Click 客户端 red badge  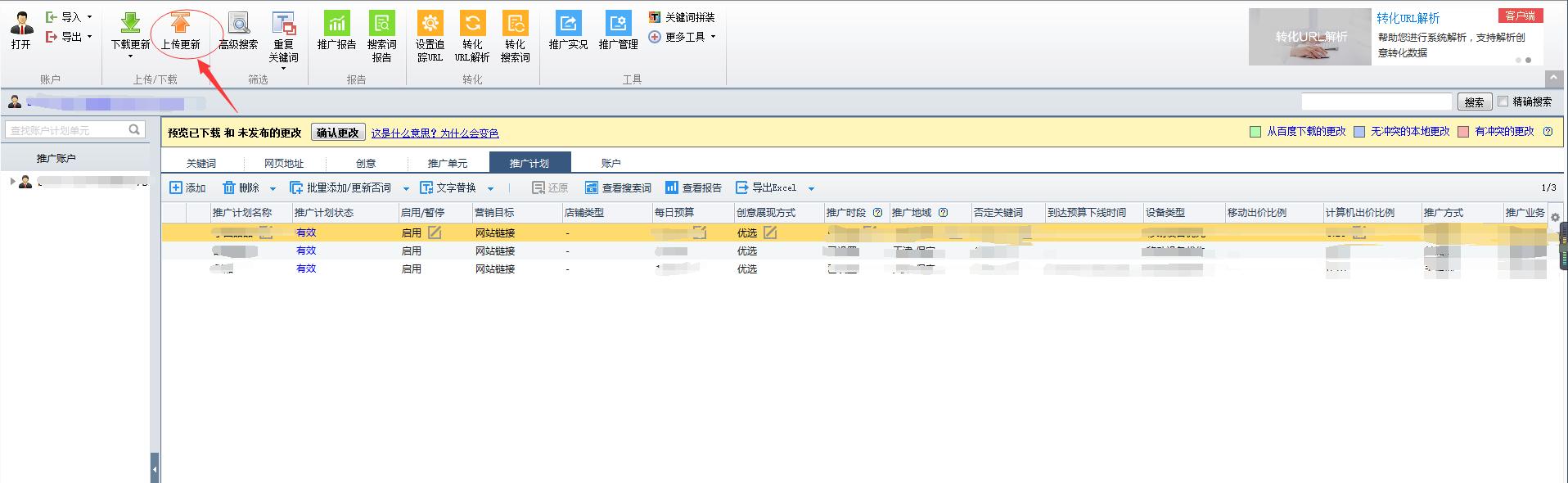tap(1521, 16)
